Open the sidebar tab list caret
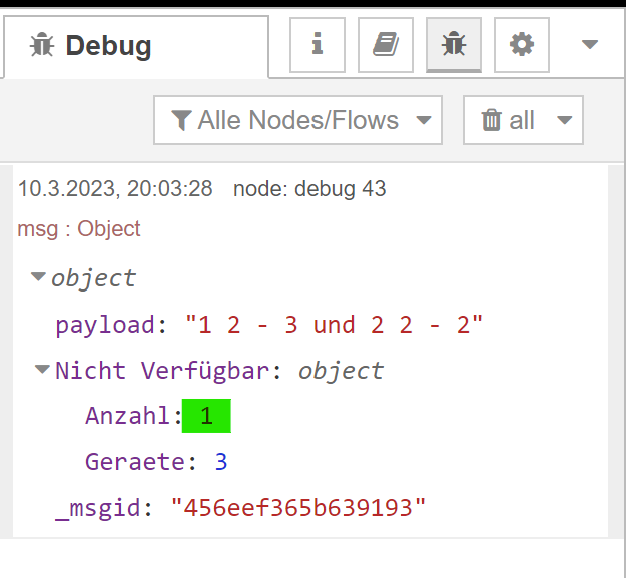Viewport: 626px width, 578px height. click(590, 44)
